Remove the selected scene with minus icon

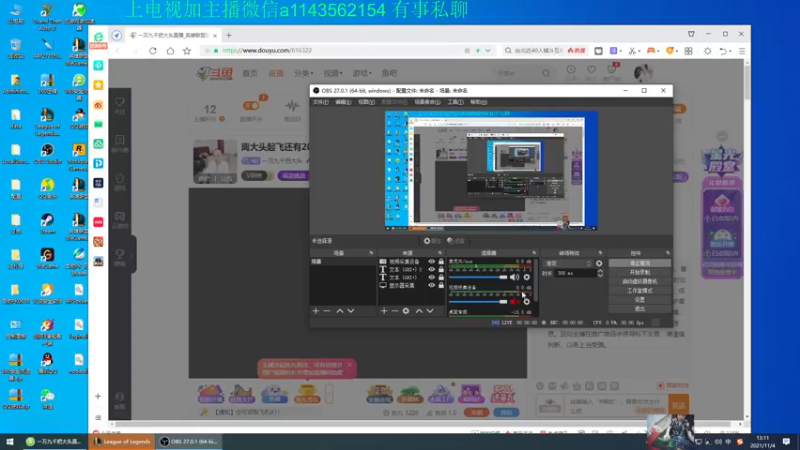327,311
